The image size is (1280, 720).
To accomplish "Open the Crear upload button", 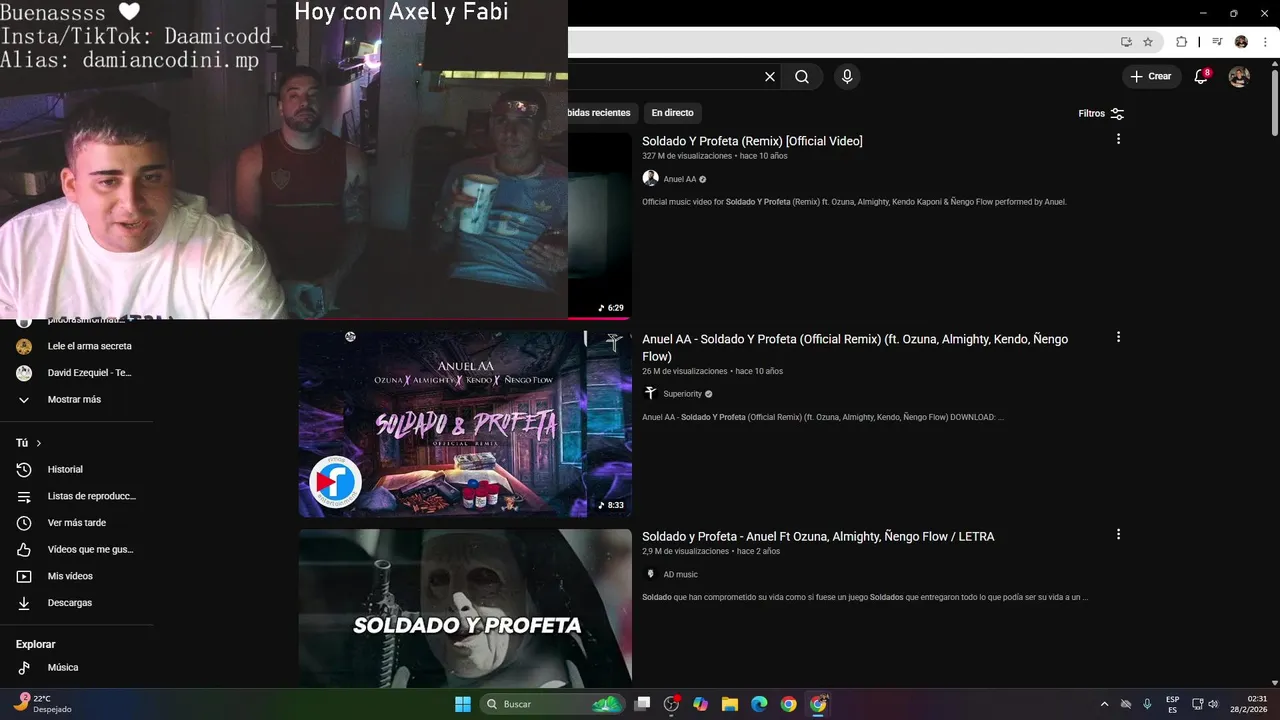I will pos(1151,77).
